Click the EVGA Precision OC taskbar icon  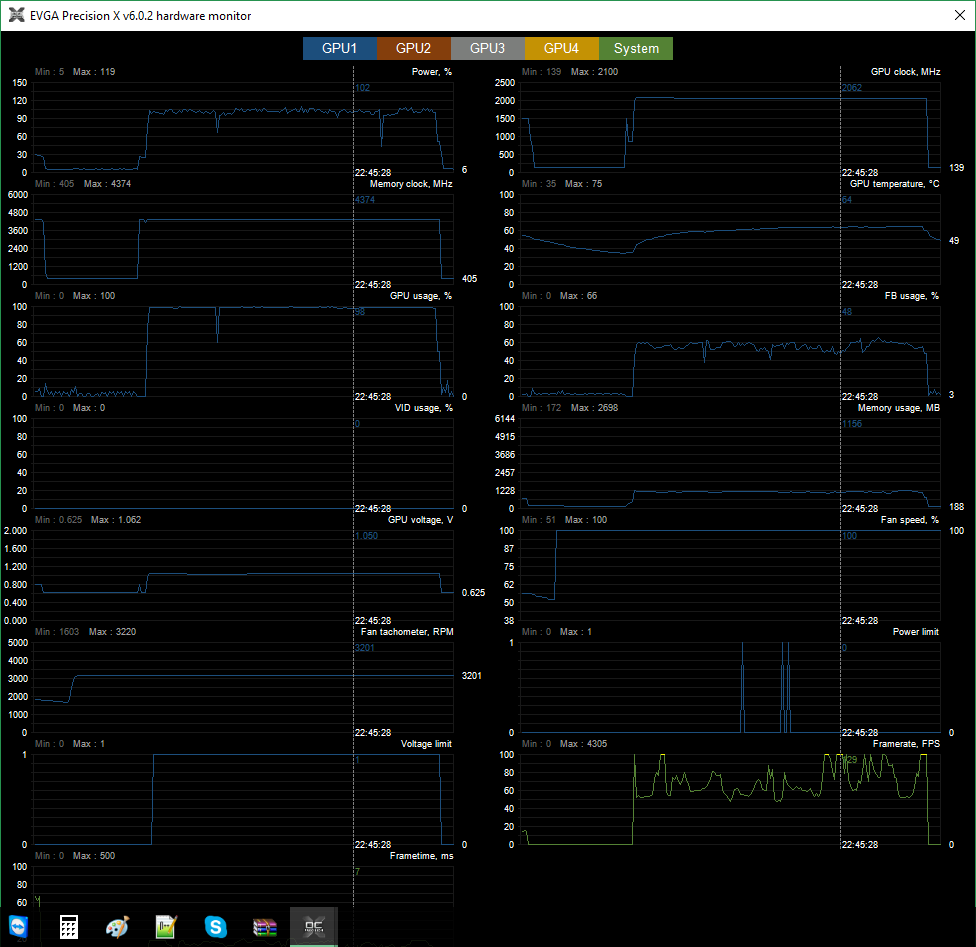coord(314,926)
